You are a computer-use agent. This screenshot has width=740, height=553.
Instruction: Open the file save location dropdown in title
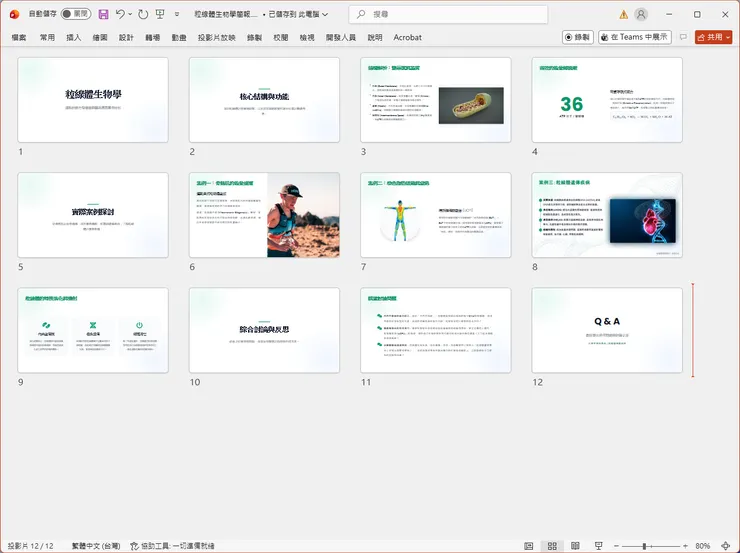pyautogui.click(x=325, y=14)
